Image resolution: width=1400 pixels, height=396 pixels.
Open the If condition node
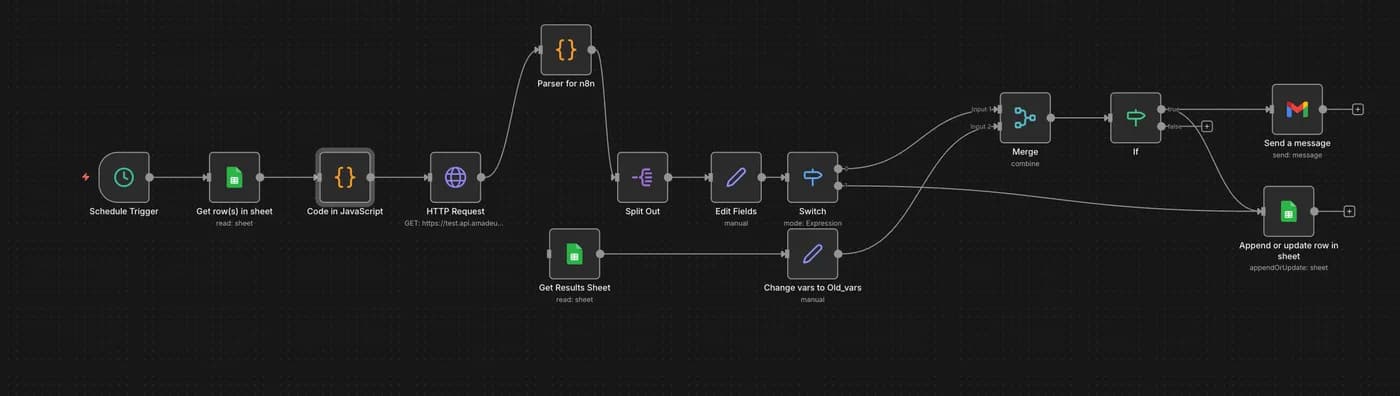click(1136, 118)
